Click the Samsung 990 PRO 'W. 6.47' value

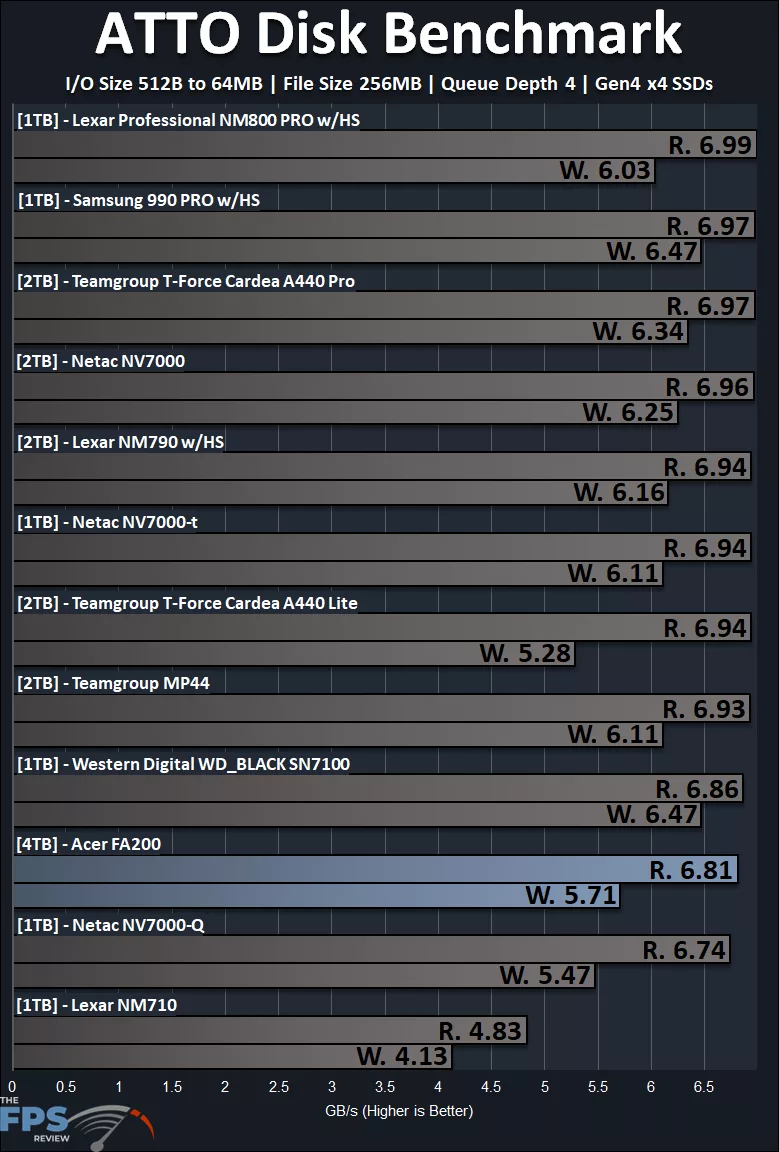coord(652,251)
